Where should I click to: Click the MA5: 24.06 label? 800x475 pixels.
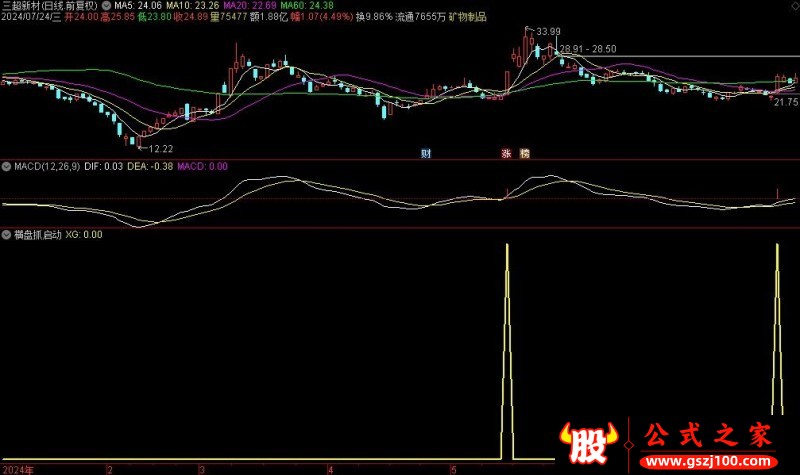[x=138, y=6]
